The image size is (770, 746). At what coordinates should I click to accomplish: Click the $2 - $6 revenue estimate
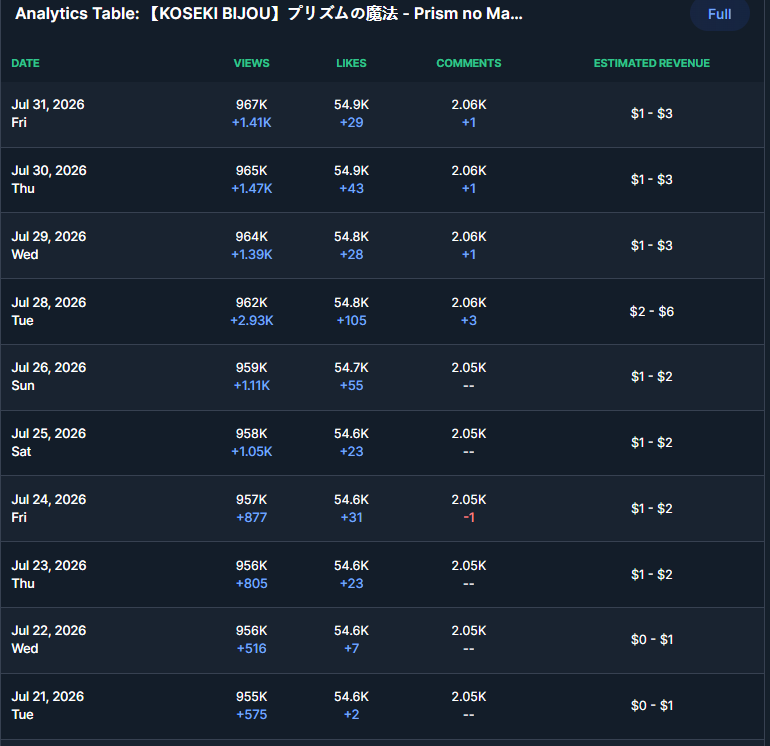tap(652, 311)
